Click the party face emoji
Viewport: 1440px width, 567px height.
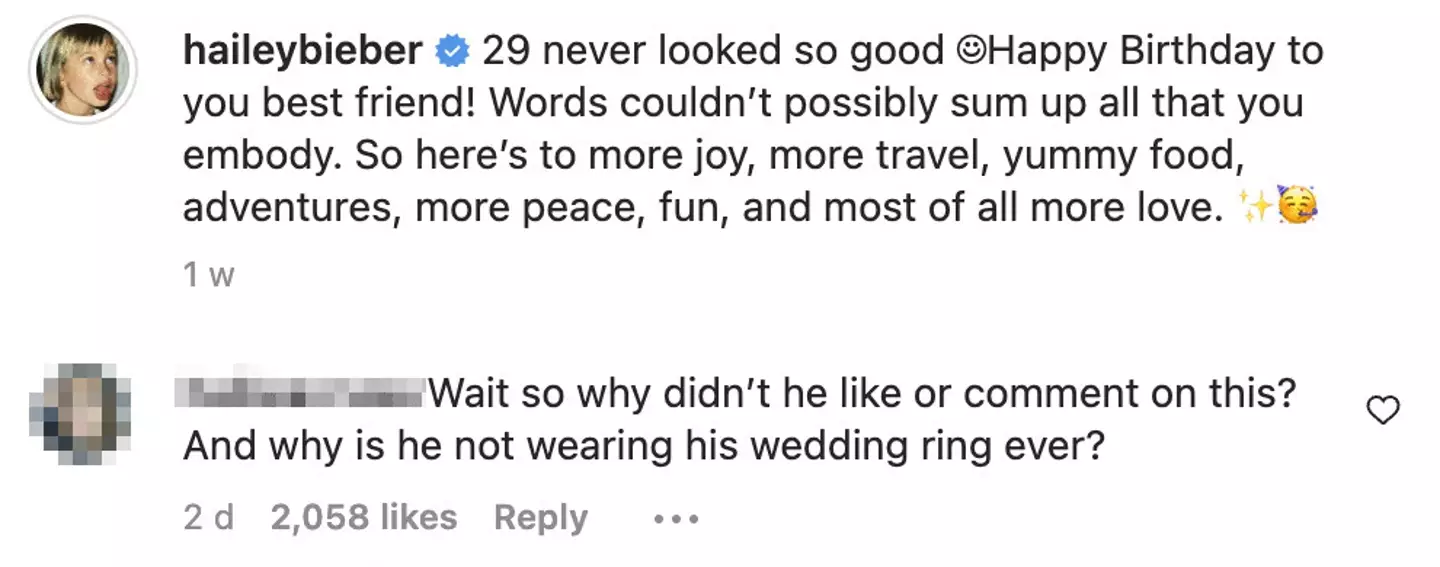point(1297,207)
